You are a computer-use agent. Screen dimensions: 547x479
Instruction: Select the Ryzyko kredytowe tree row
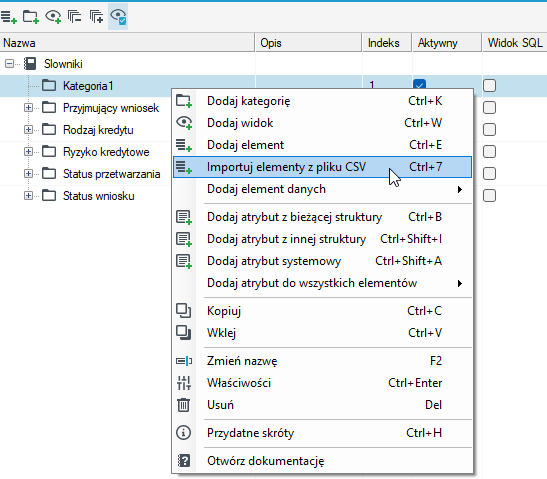(x=106, y=152)
